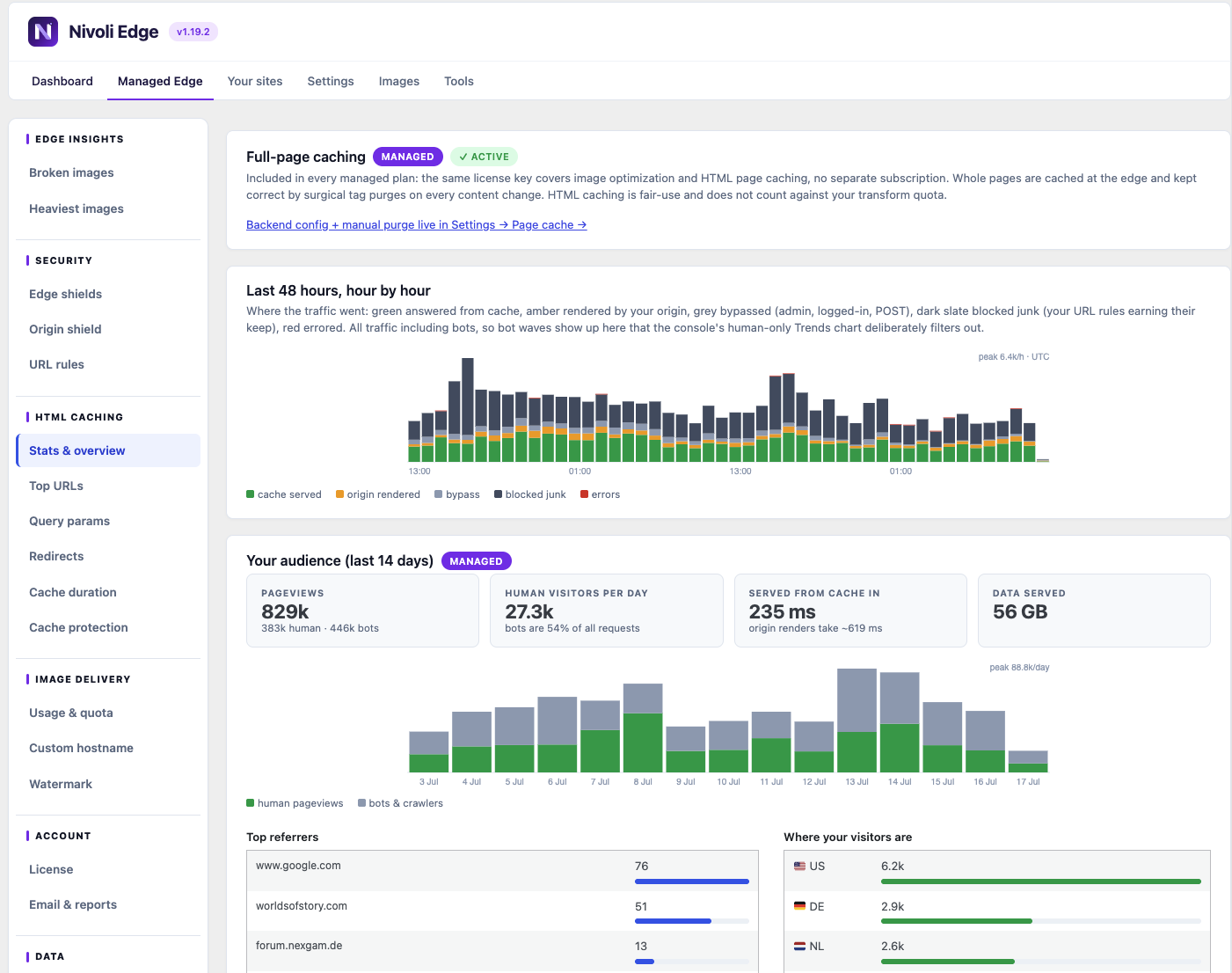Click the Pageviews 829k card

(363, 611)
